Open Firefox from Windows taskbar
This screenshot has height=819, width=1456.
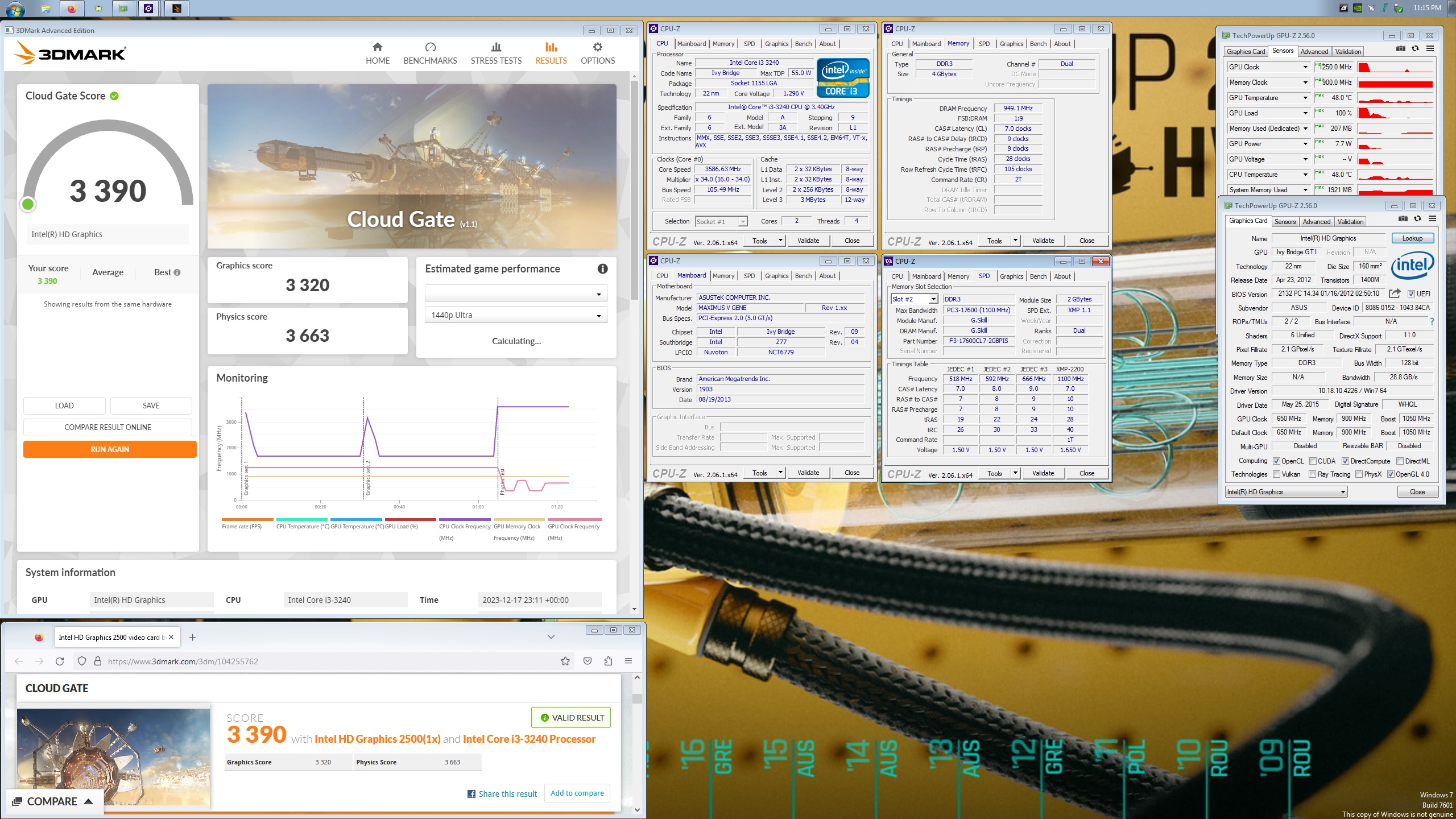[x=72, y=9]
